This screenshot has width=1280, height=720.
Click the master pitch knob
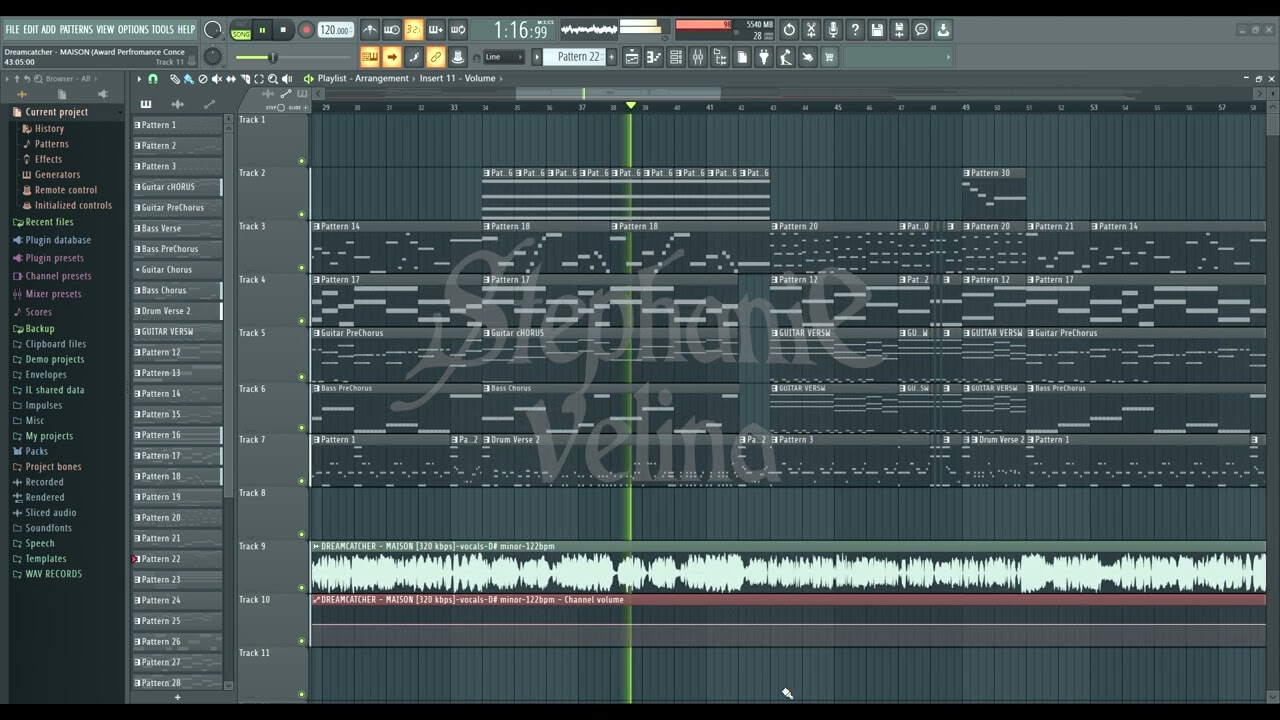pyautogui.click(x=212, y=57)
